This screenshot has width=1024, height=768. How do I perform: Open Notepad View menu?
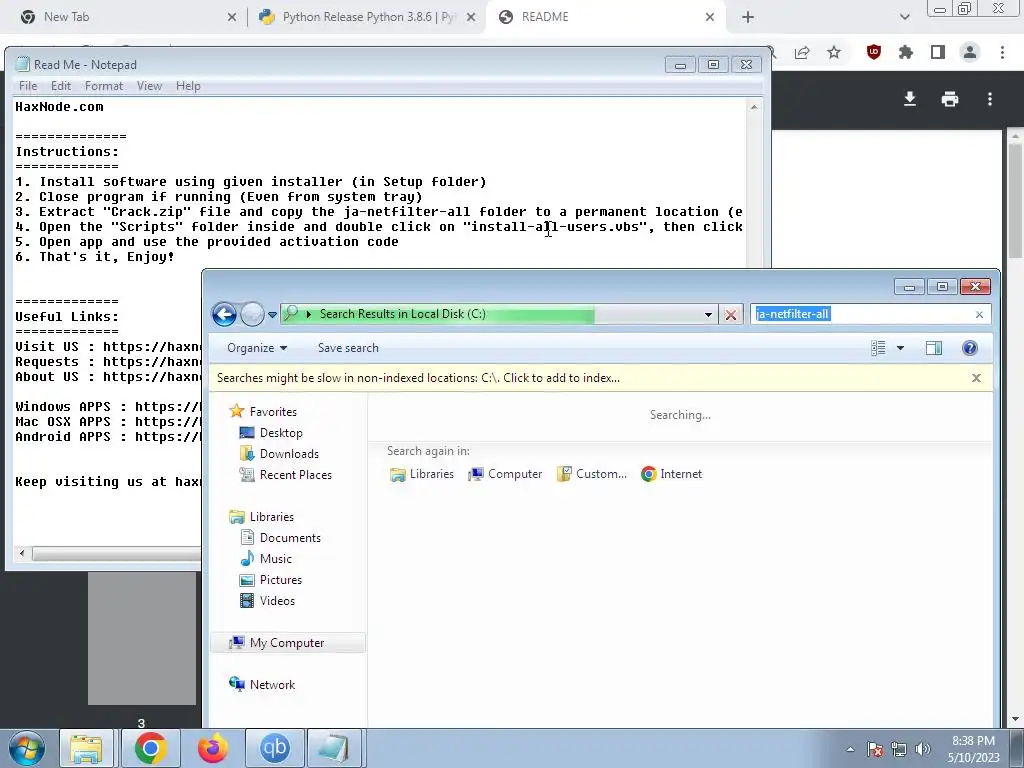click(149, 86)
